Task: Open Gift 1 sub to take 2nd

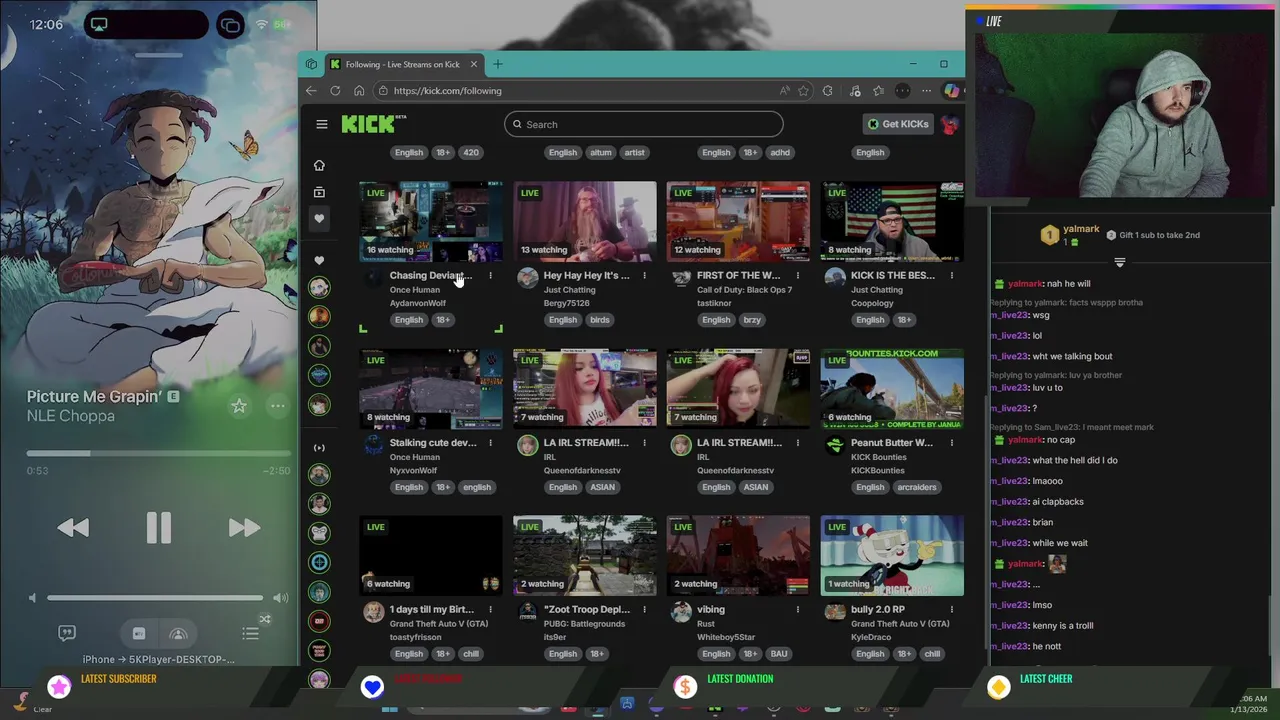Action: (1153, 235)
